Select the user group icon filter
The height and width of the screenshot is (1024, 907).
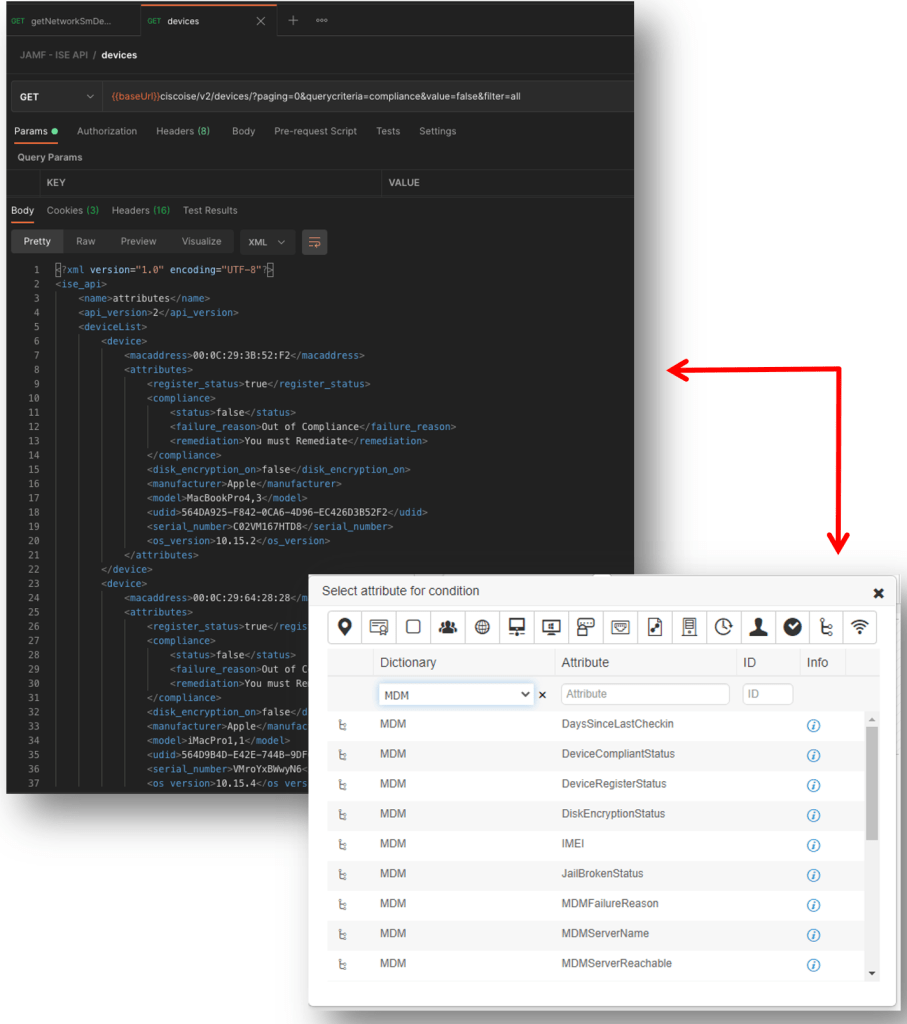tap(448, 627)
